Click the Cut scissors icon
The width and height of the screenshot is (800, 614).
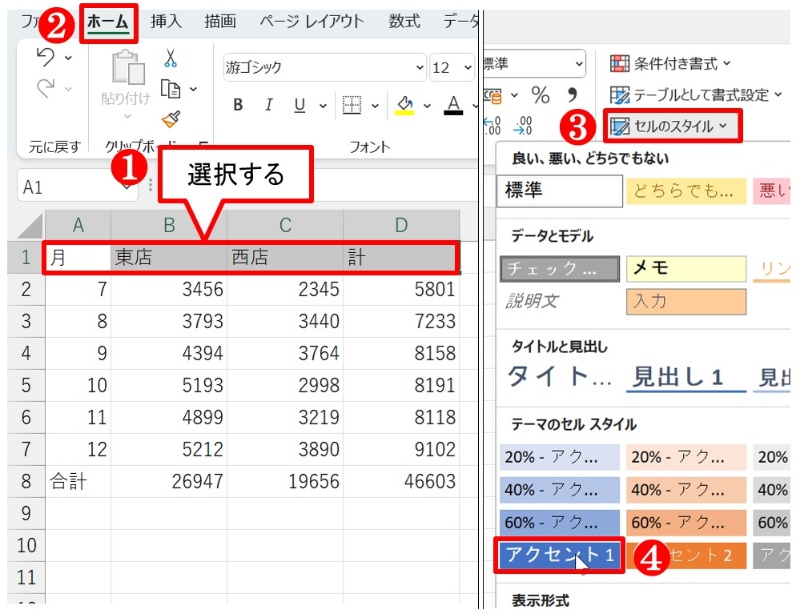pos(170,58)
